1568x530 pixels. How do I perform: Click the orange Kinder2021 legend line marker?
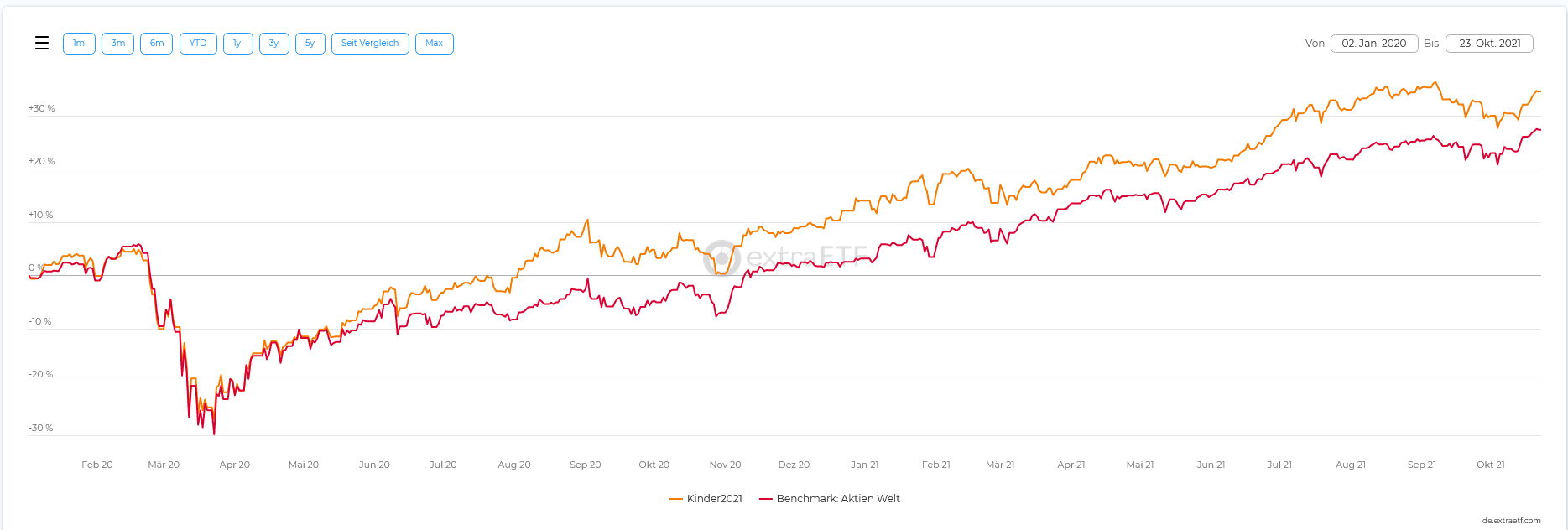(675, 499)
